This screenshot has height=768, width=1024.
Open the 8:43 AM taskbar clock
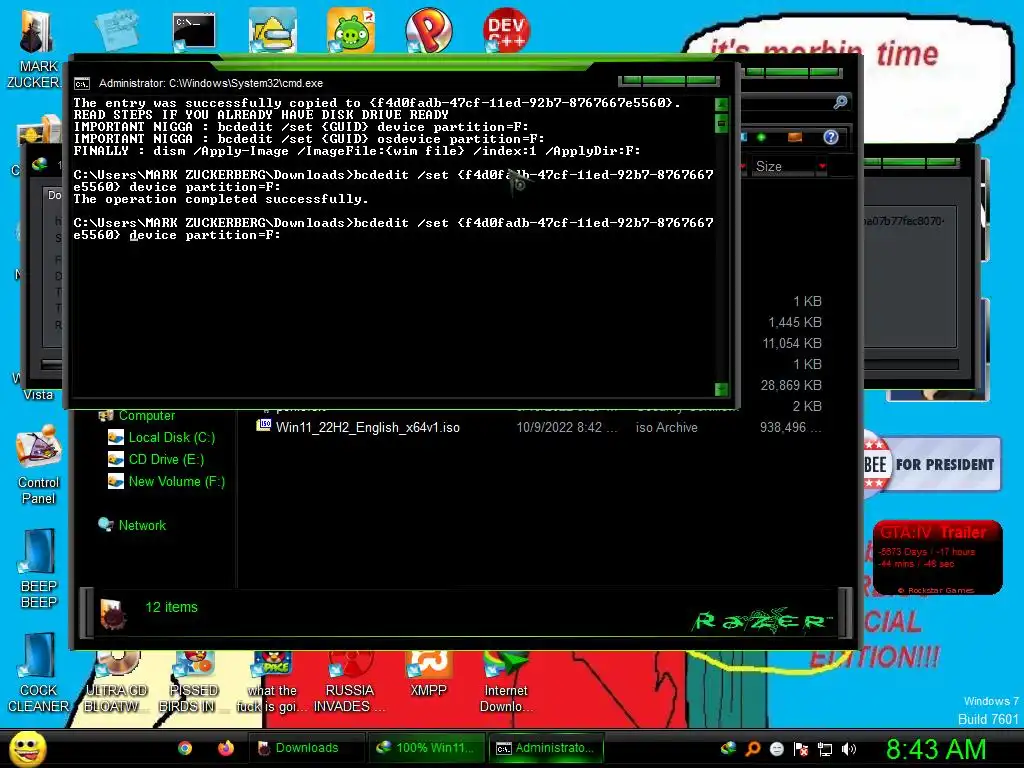[936, 749]
